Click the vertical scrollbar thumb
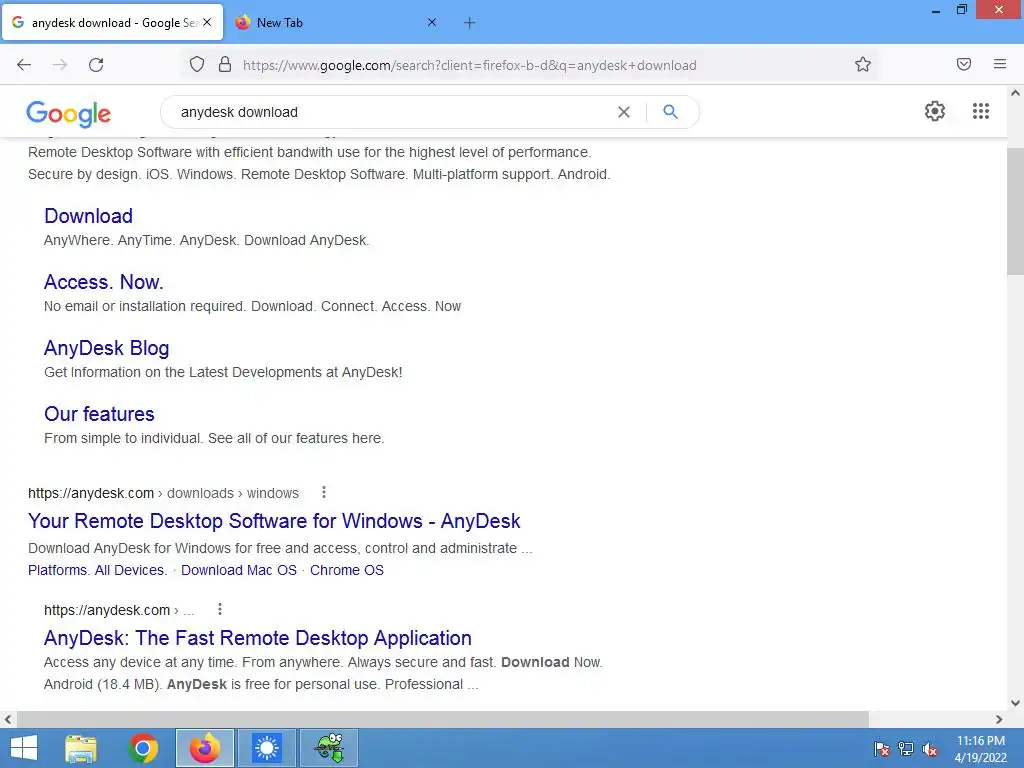The height and width of the screenshot is (768, 1024). pyautogui.click(x=1015, y=210)
